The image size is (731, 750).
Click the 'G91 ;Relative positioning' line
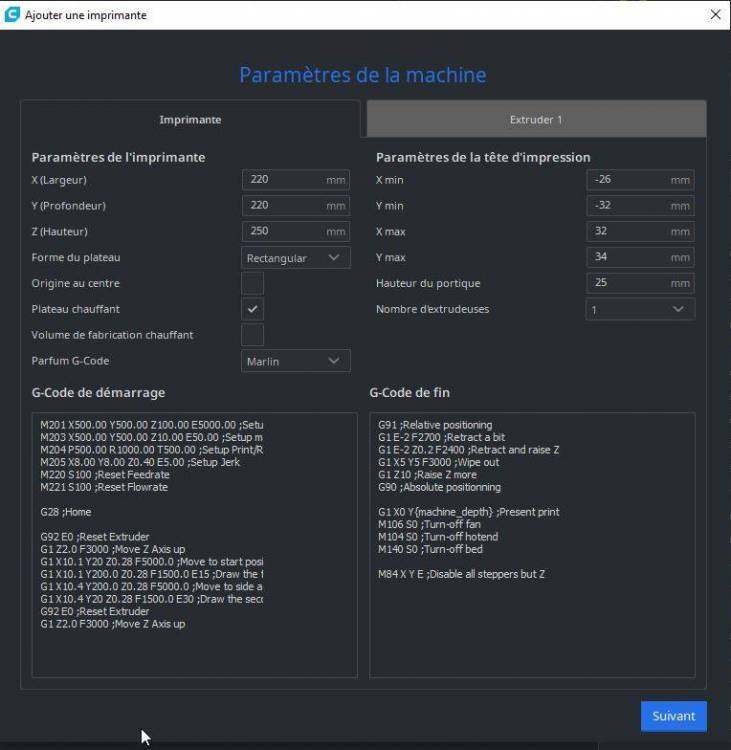435,425
